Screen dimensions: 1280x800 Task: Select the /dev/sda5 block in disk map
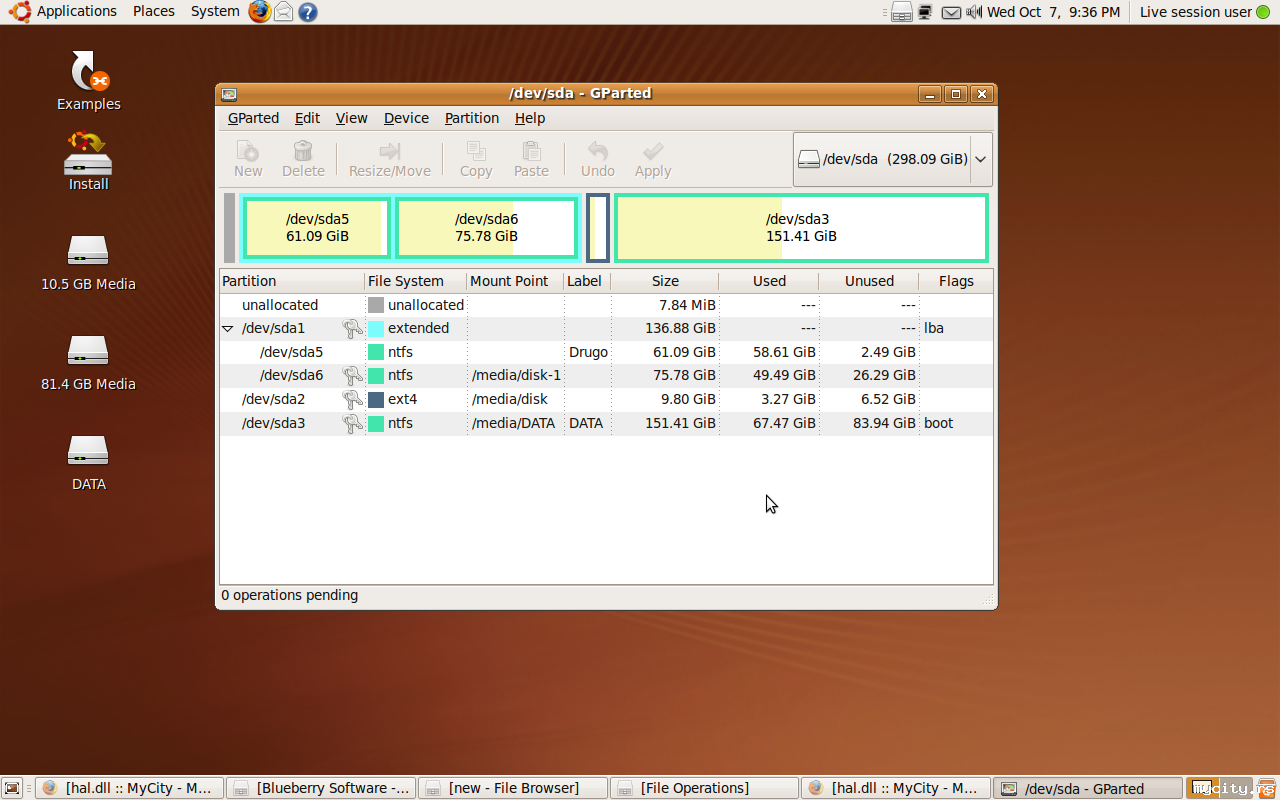317,228
